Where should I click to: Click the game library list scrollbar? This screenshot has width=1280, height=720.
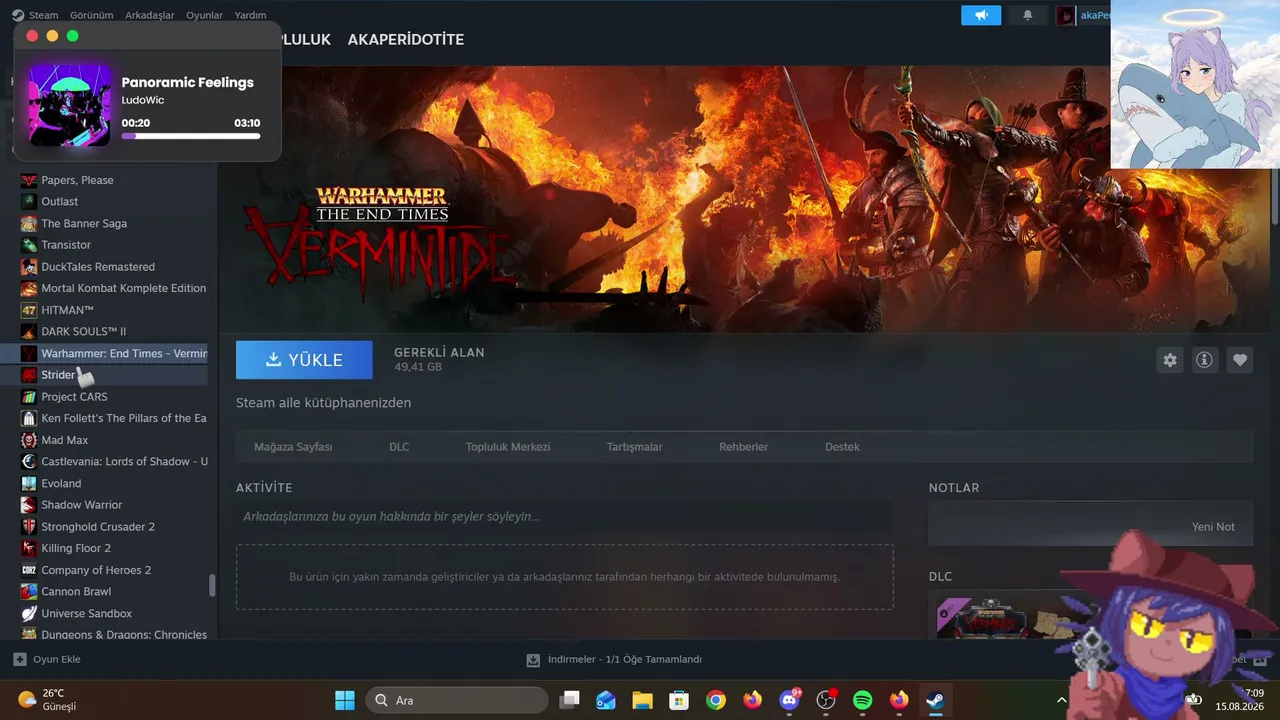(212, 585)
